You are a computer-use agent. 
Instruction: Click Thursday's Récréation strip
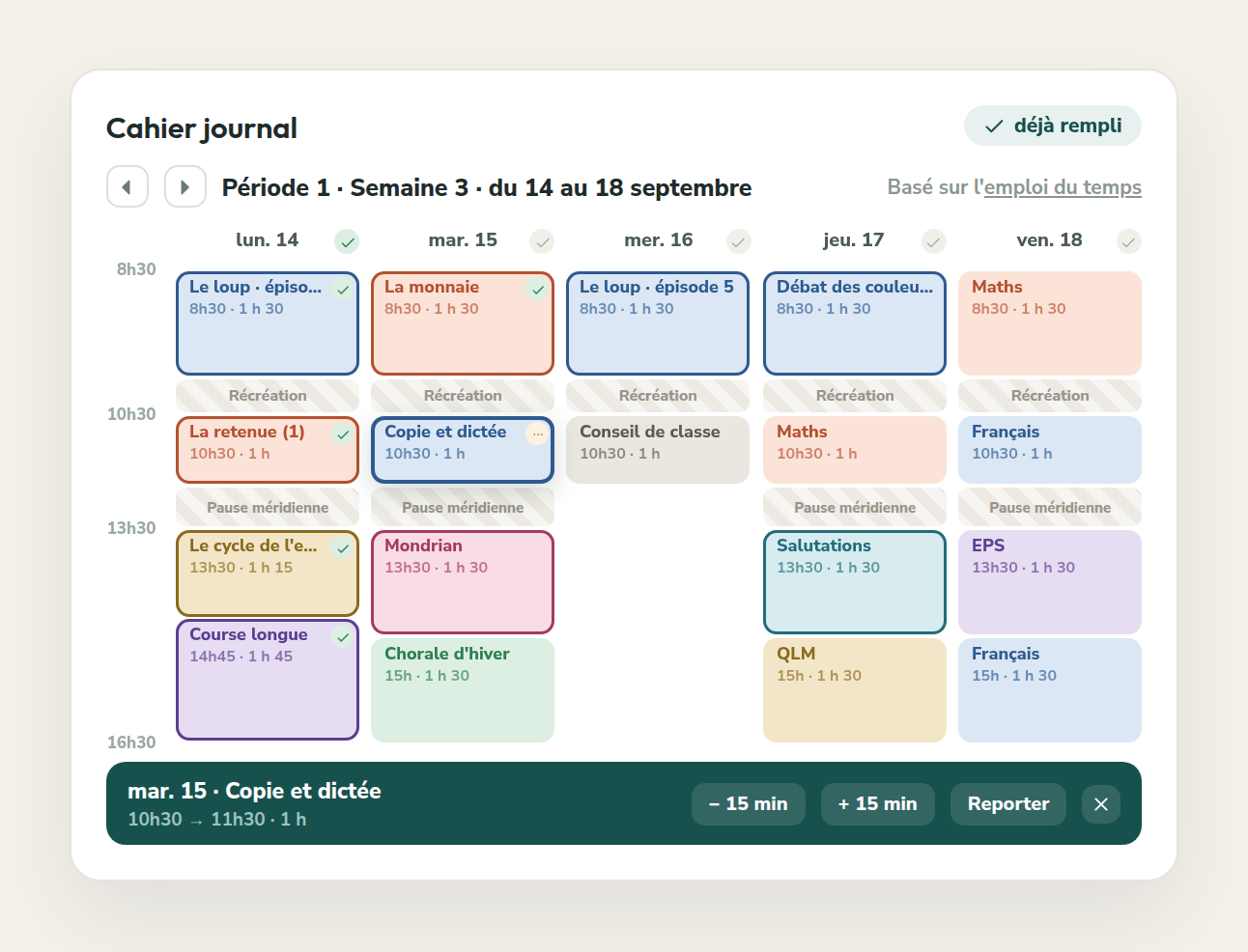[x=855, y=396]
